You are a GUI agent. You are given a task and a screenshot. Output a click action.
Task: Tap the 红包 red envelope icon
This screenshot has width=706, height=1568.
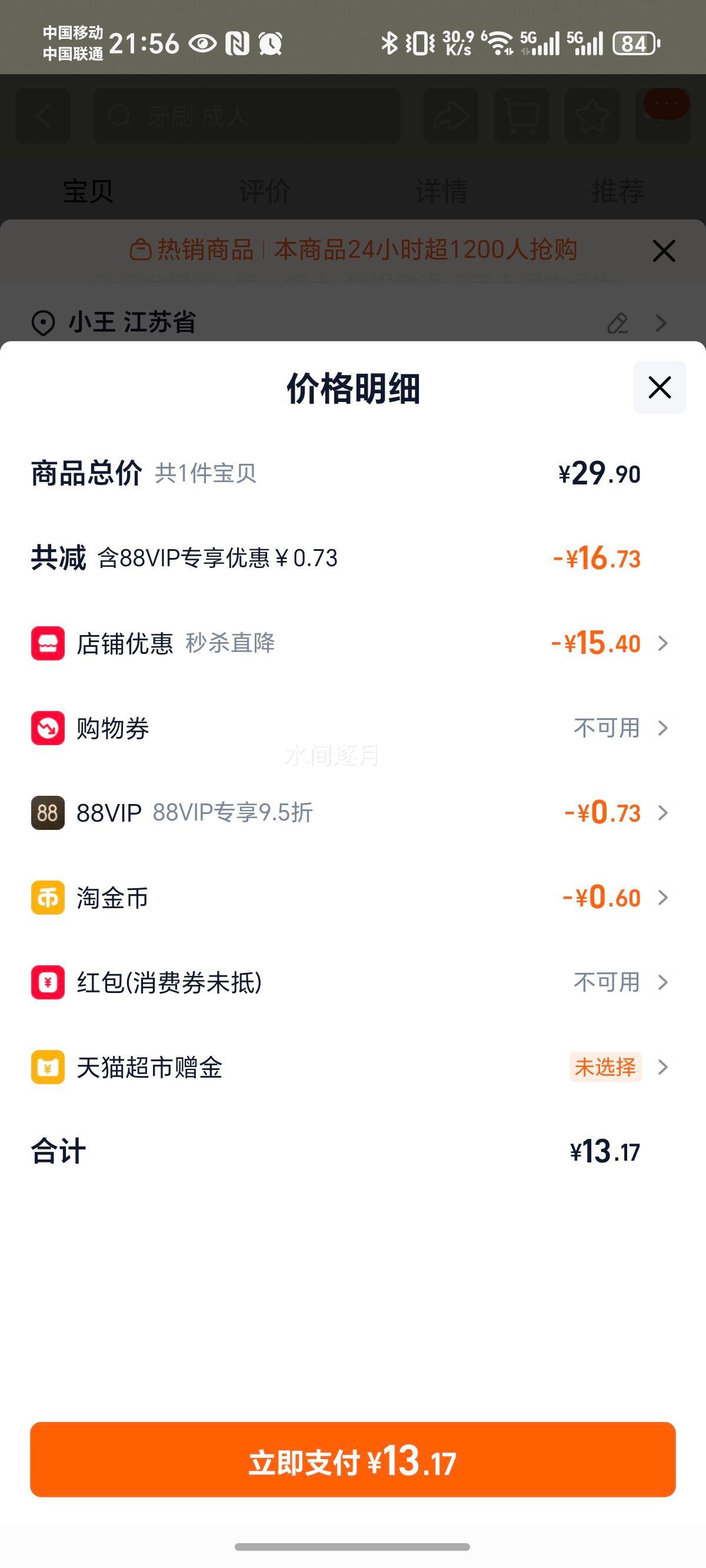click(x=48, y=982)
